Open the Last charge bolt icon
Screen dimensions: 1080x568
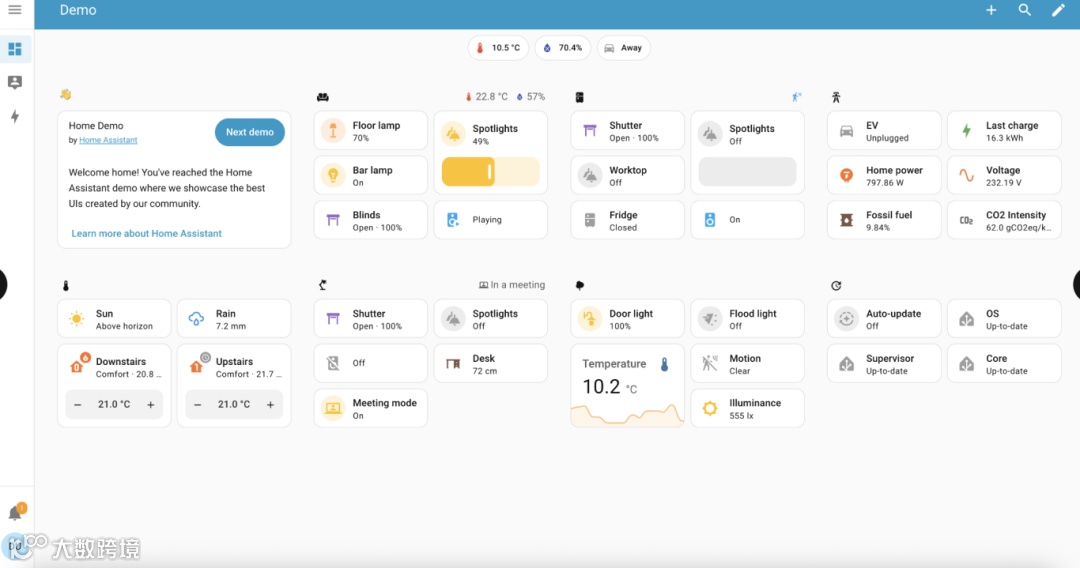tap(966, 131)
